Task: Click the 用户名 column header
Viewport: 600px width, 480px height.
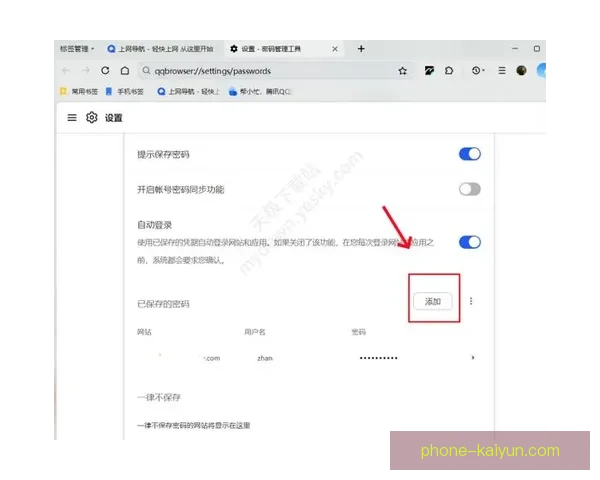Action: tap(255, 332)
